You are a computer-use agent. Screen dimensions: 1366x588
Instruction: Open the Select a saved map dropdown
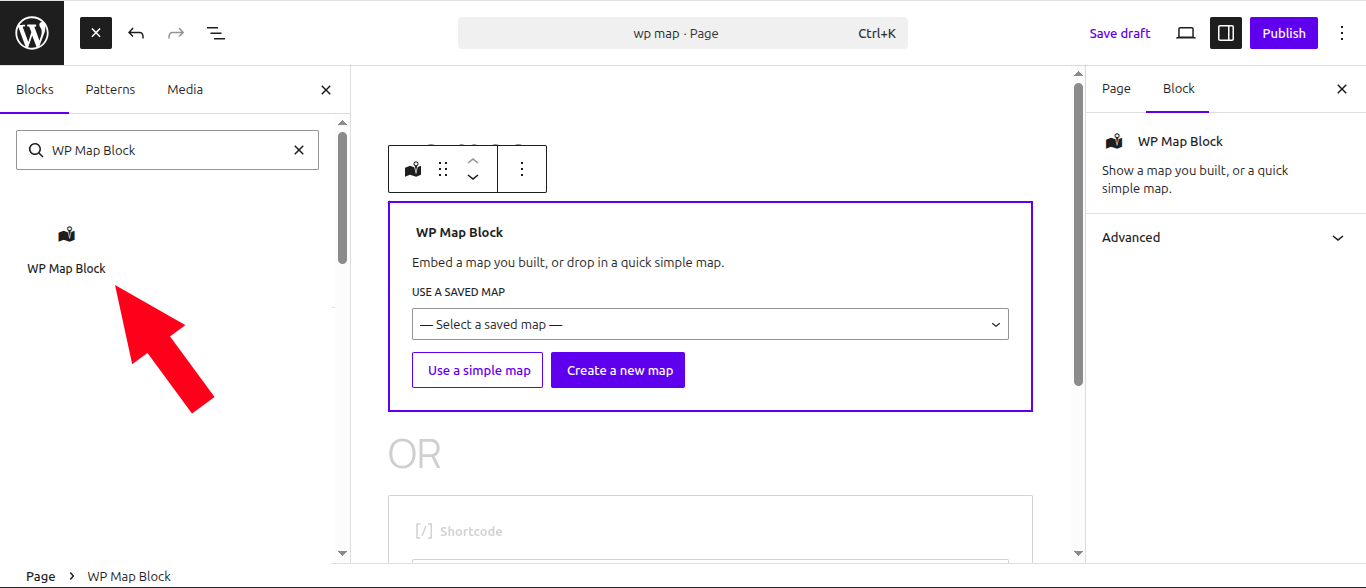tap(710, 324)
